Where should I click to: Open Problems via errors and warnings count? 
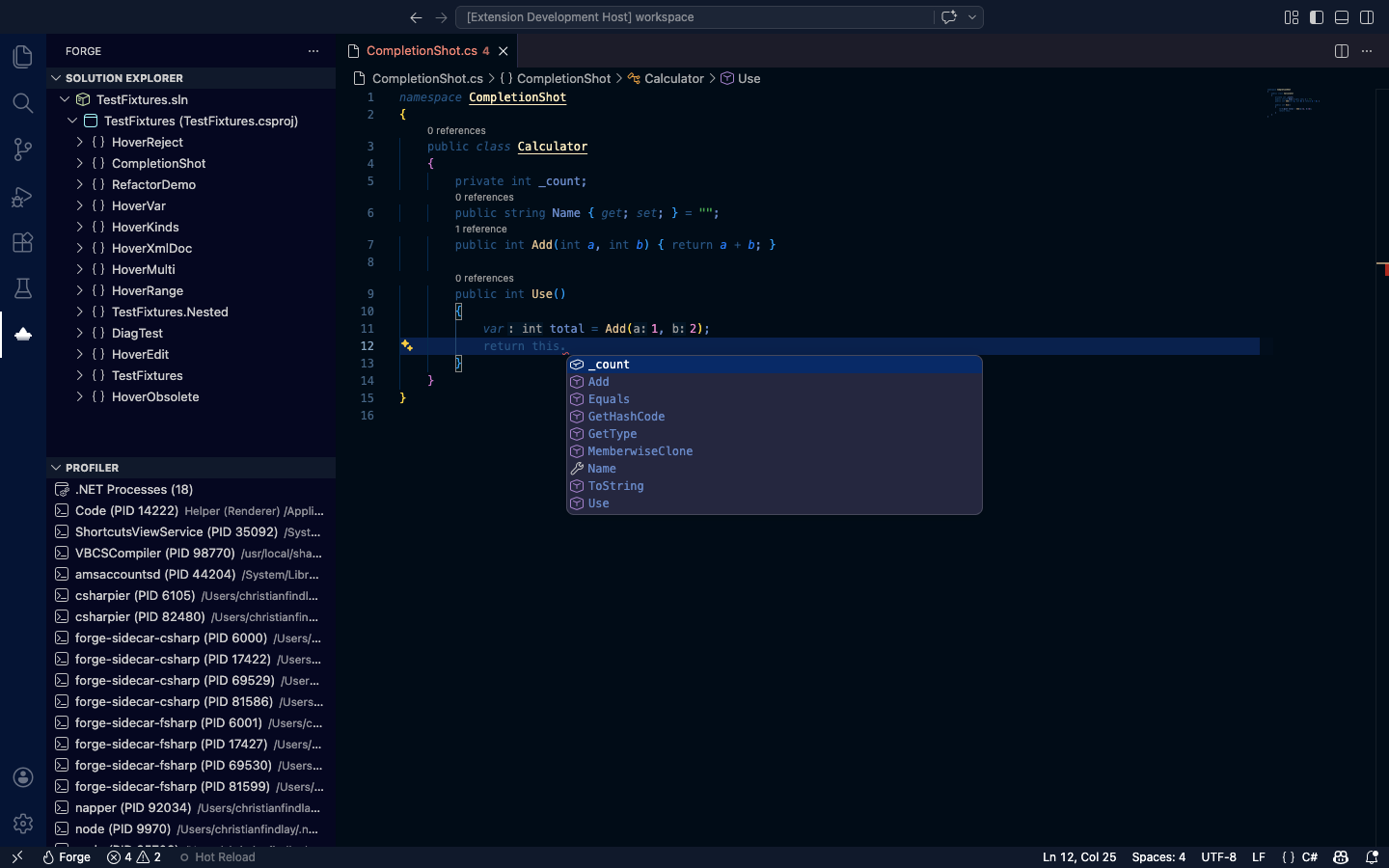coord(134,856)
